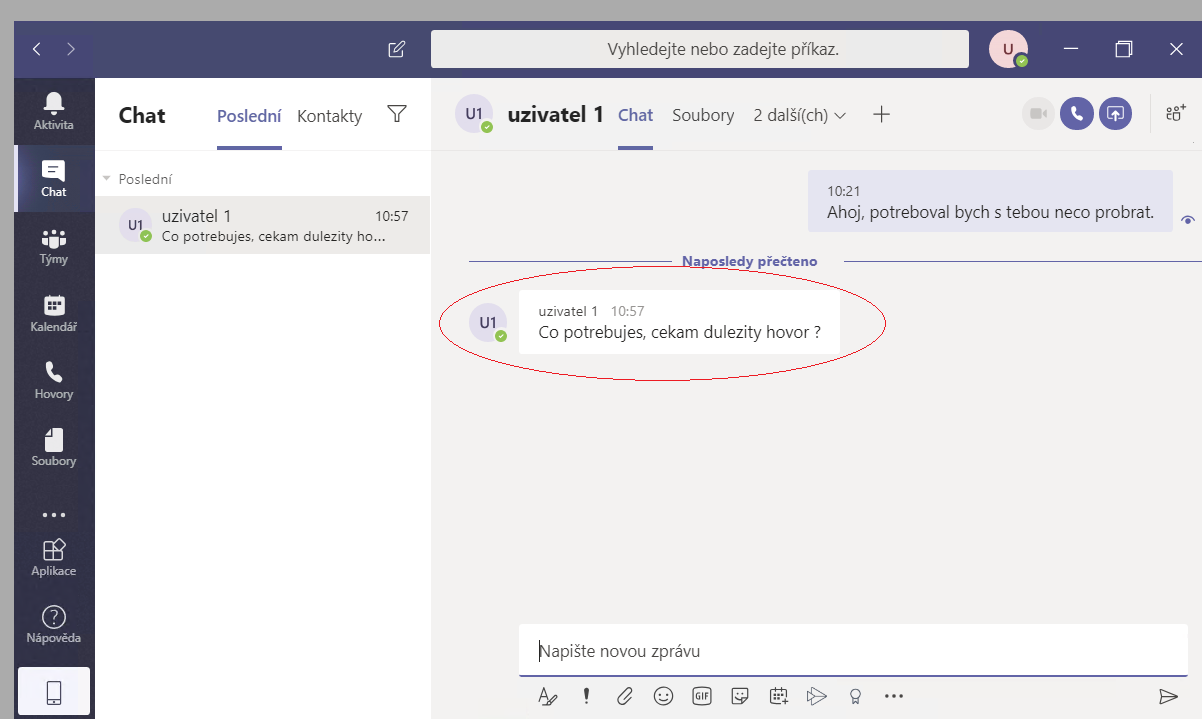Viewport: 1202px width, 719px height.
Task: Open Nápověda help menu
Action: [x=54, y=624]
